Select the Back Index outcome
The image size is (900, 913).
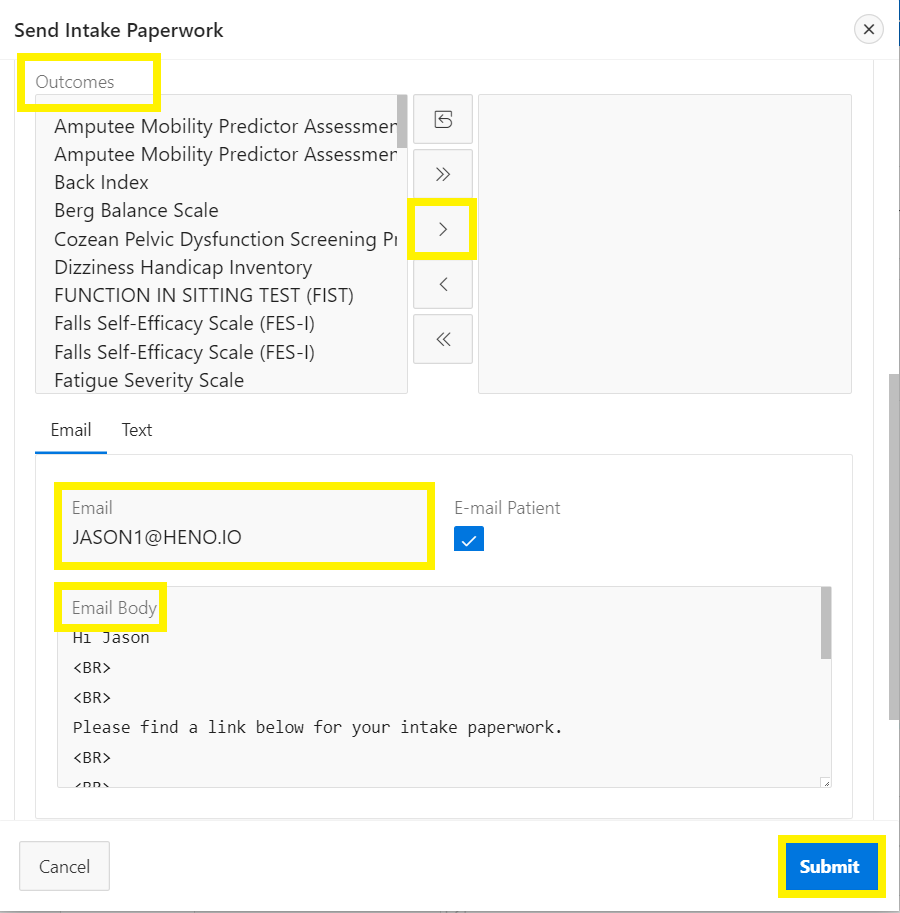point(101,182)
